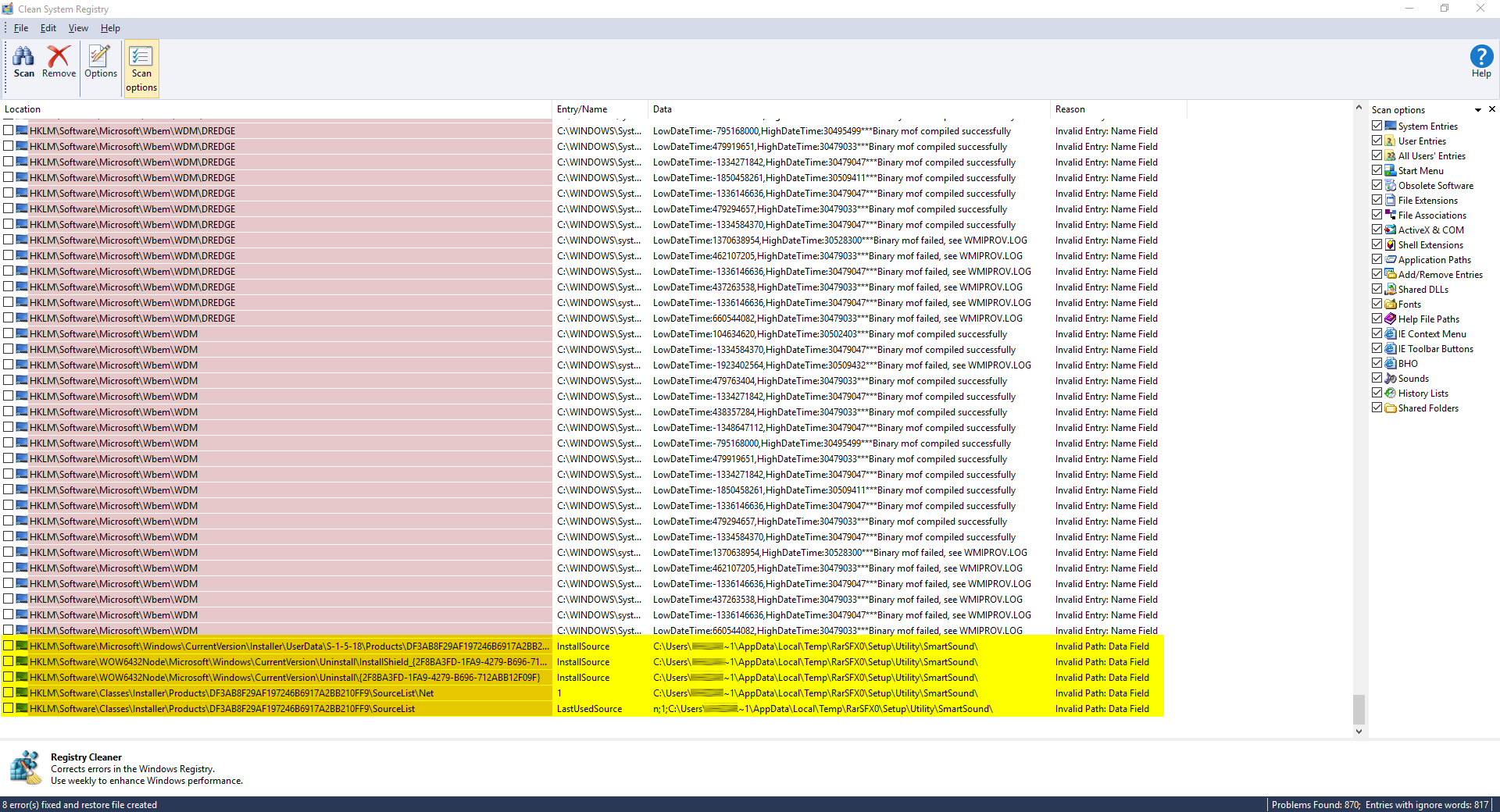
Task: Click the History Lists icon
Action: click(x=1390, y=393)
